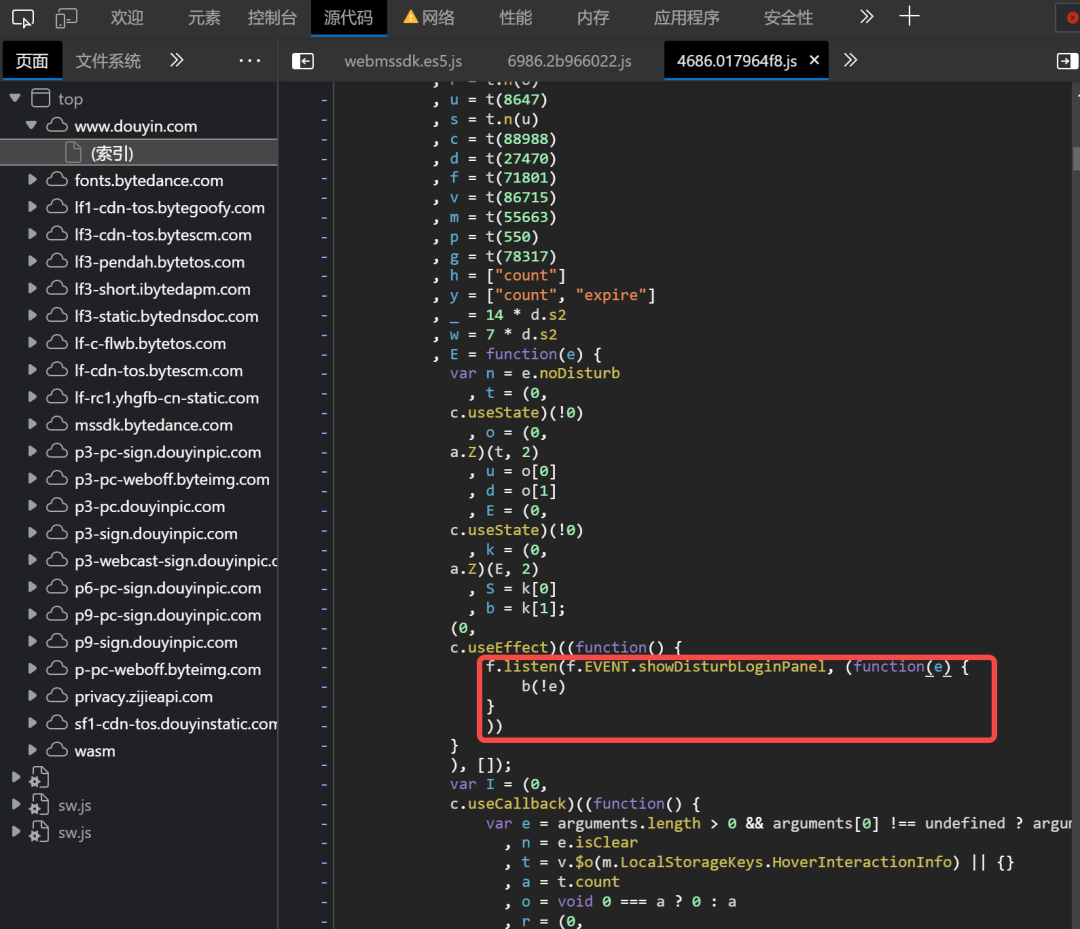
Task: Switch to 6986.2b966022.js file tab
Action: (x=570, y=61)
